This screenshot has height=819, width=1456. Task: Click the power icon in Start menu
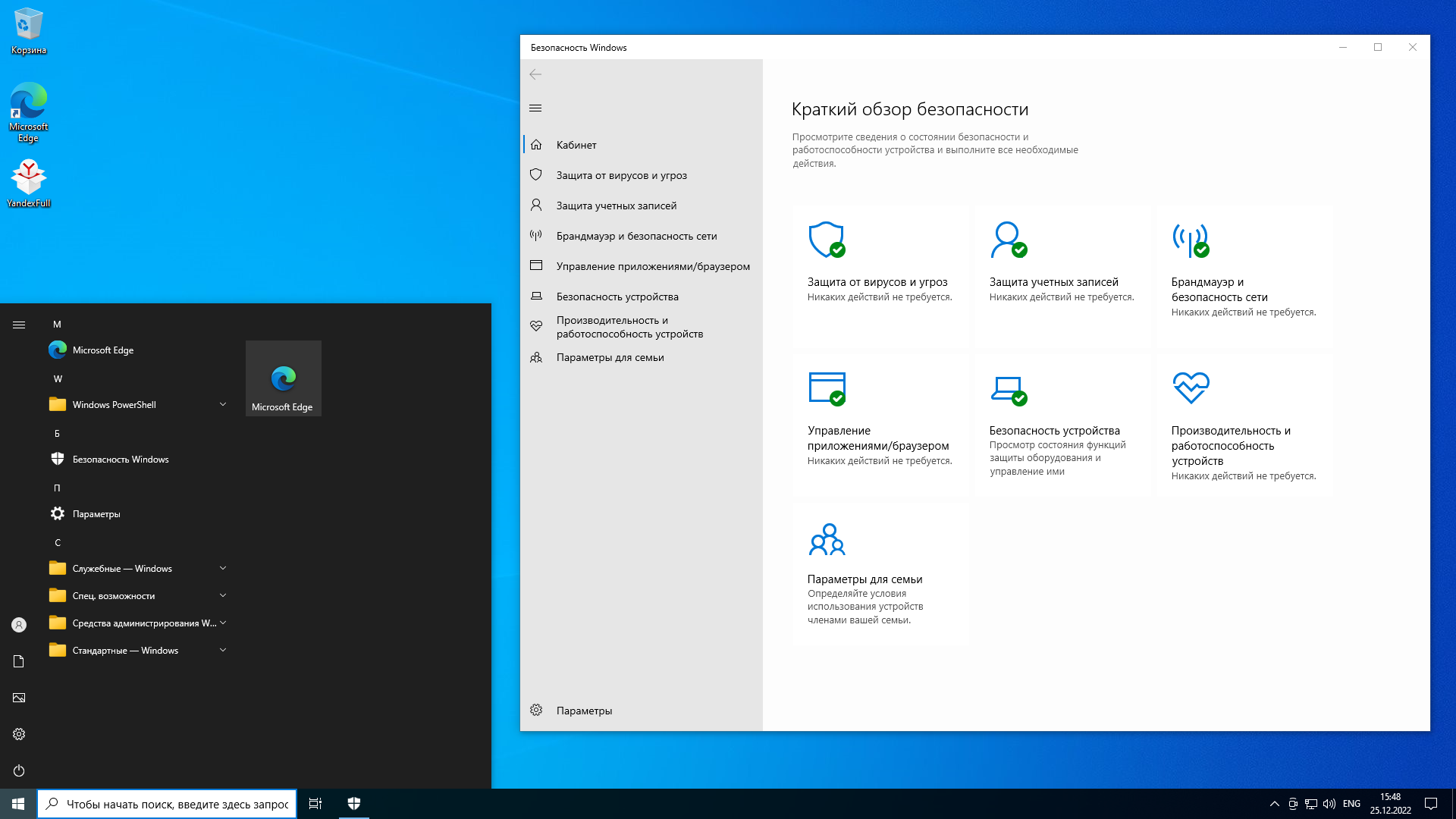click(19, 770)
